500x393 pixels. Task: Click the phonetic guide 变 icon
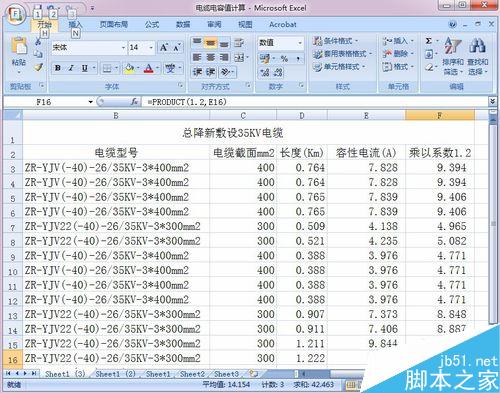[171, 69]
